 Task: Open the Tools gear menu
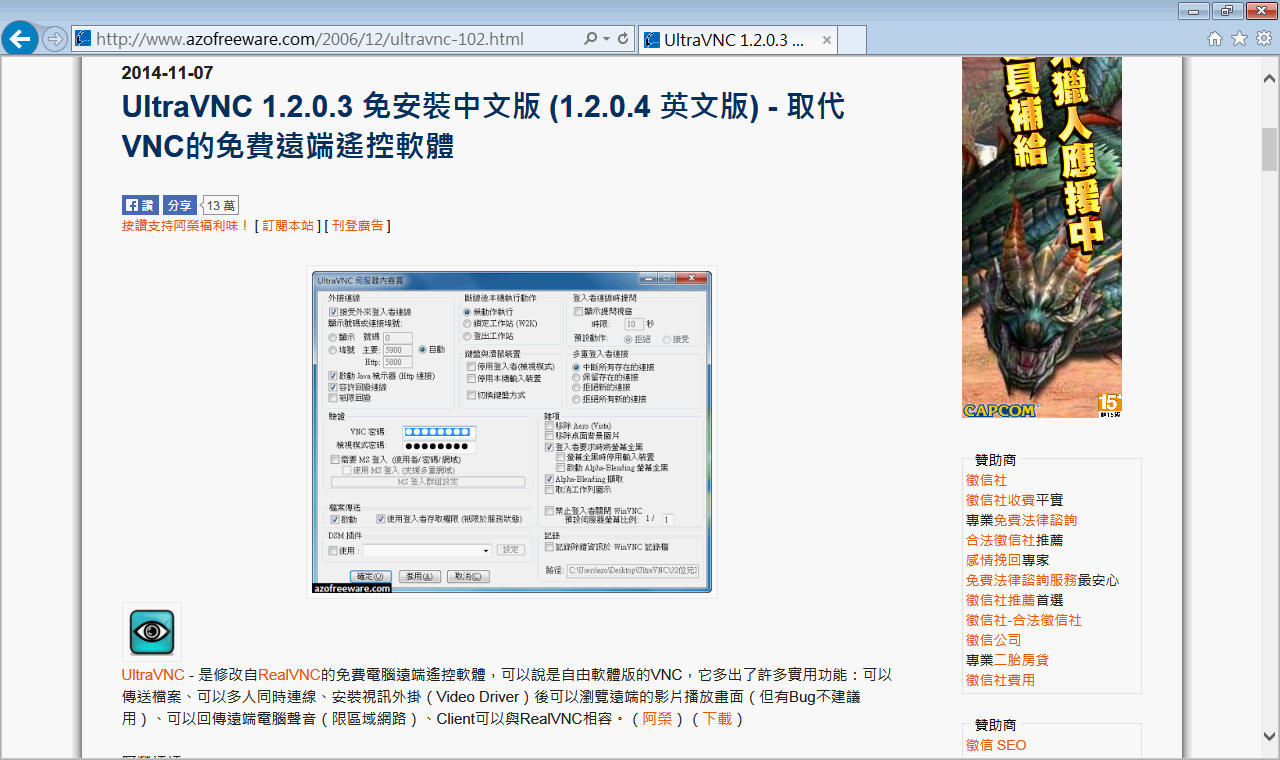coord(1264,39)
